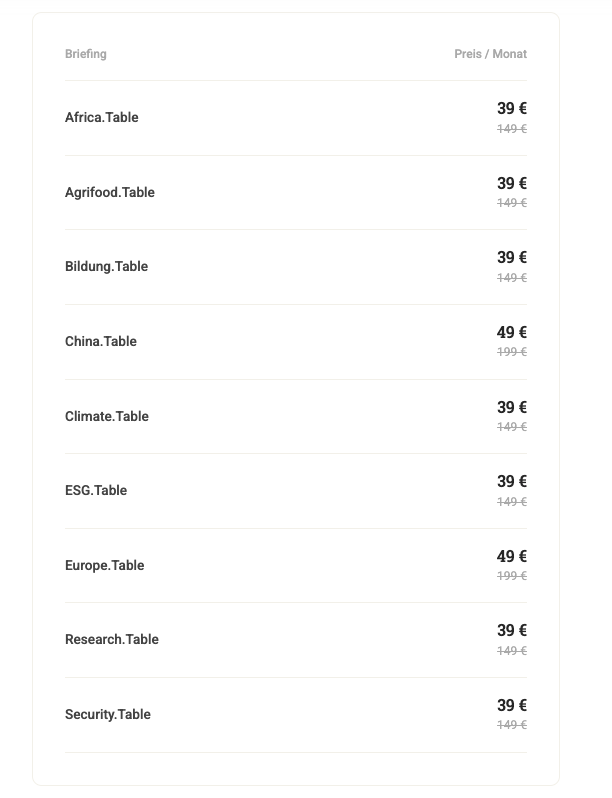Screen dimensions: 612x798
Task: Click the 39 € price for Research.Table
Action: [x=512, y=631]
